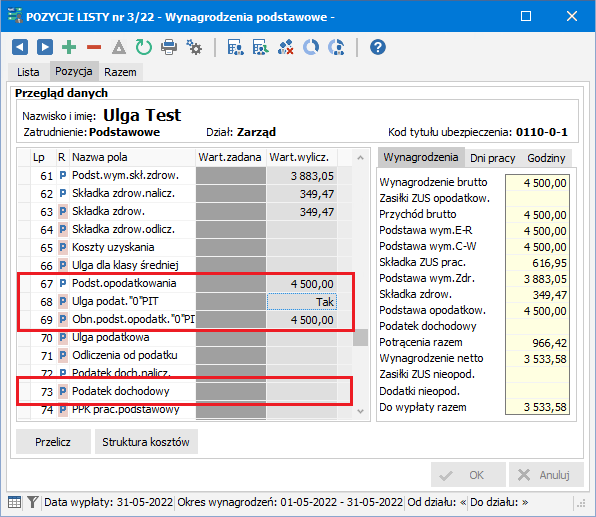Click calculator with green arrow person icon
596x517 pixels.
pyautogui.click(x=261, y=48)
